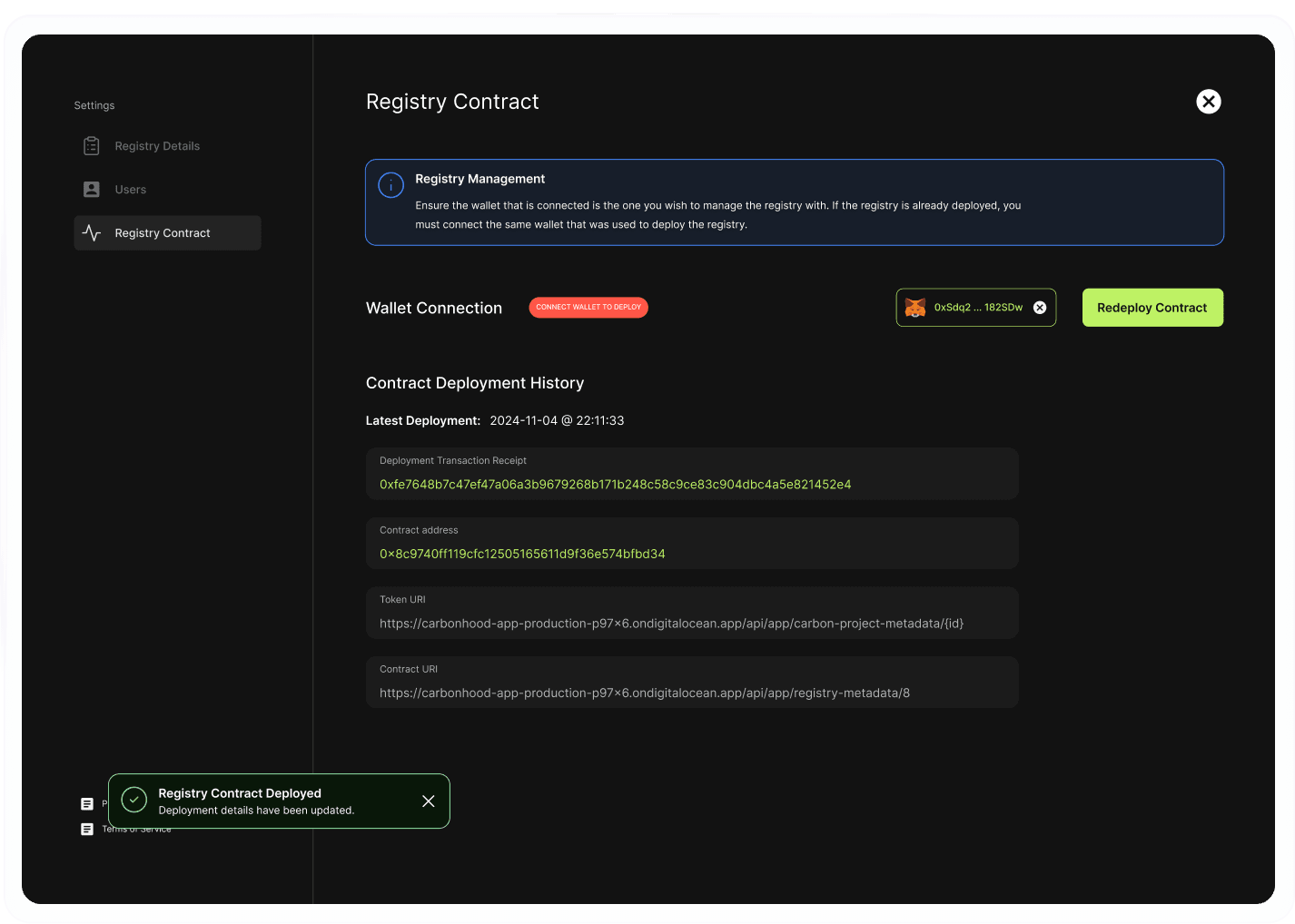The image size is (1295, 924).
Task: Dismiss the Registry Contract Deployed toast
Action: pyautogui.click(x=429, y=801)
